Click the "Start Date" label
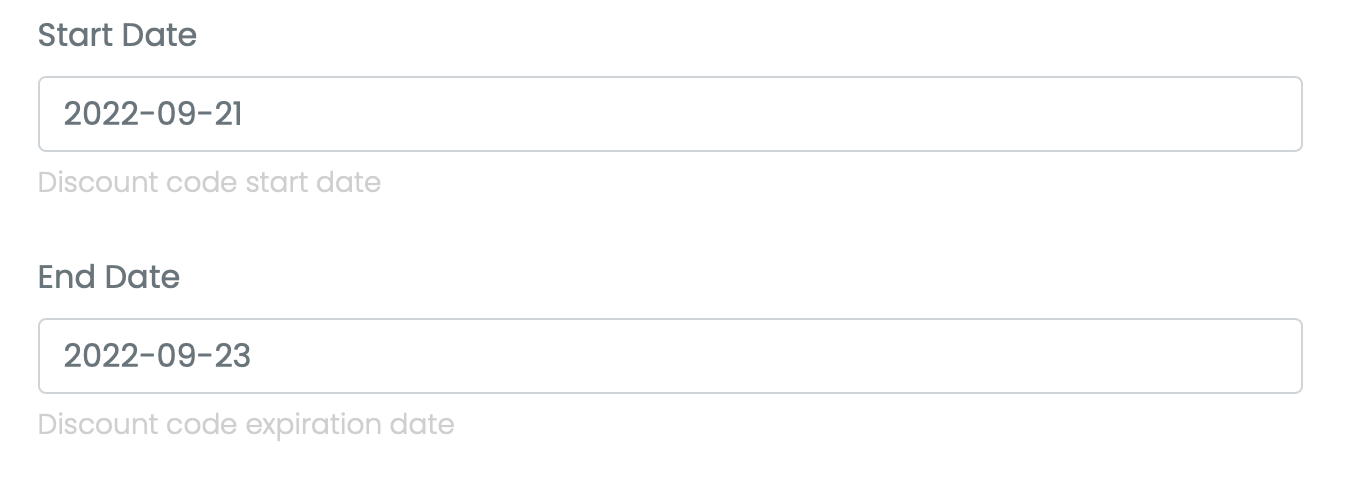 [117, 35]
